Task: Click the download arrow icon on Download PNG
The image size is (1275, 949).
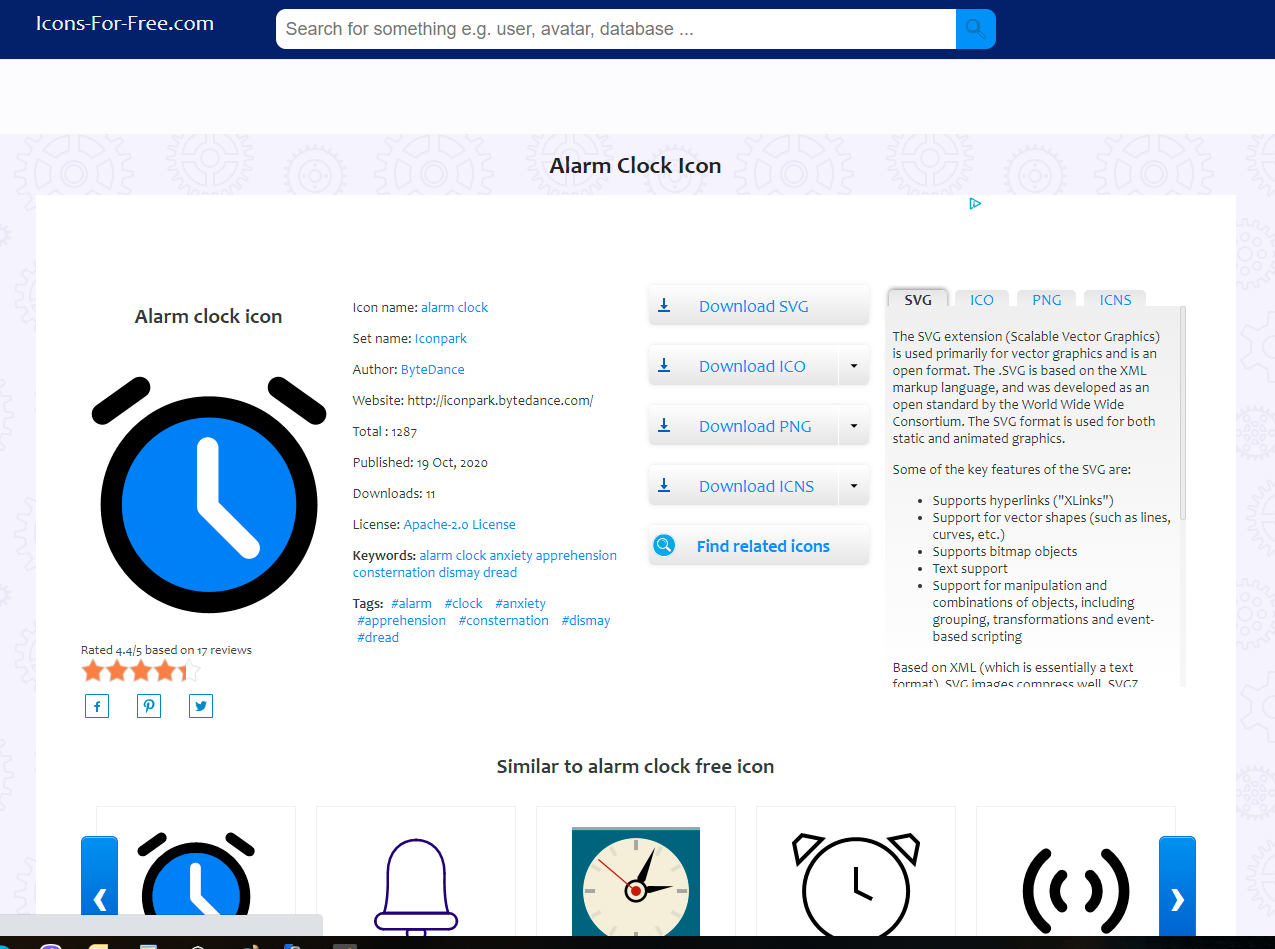Action: tap(664, 426)
